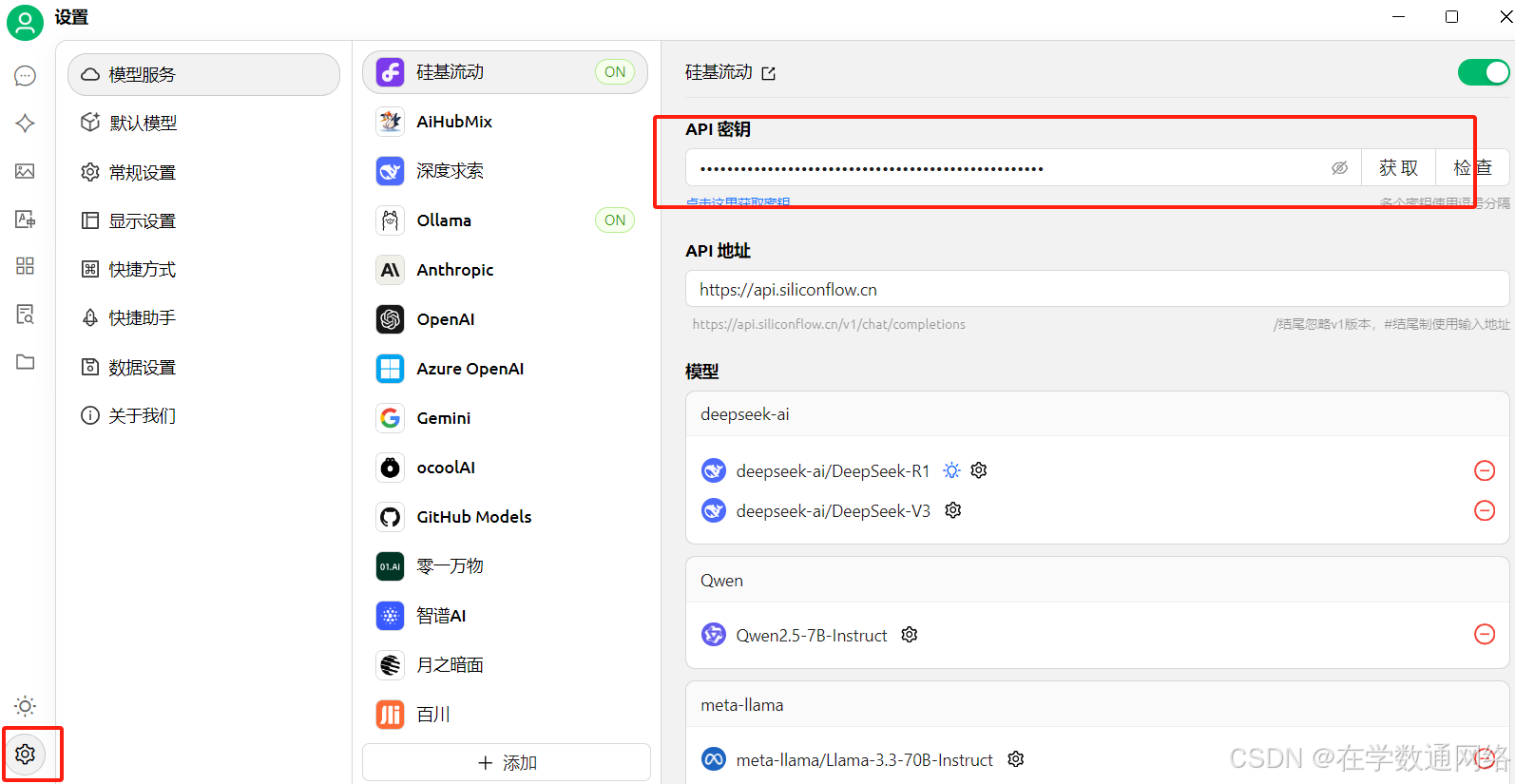Select the 硅基流动 provider entry
The image size is (1515, 784).
pos(505,72)
